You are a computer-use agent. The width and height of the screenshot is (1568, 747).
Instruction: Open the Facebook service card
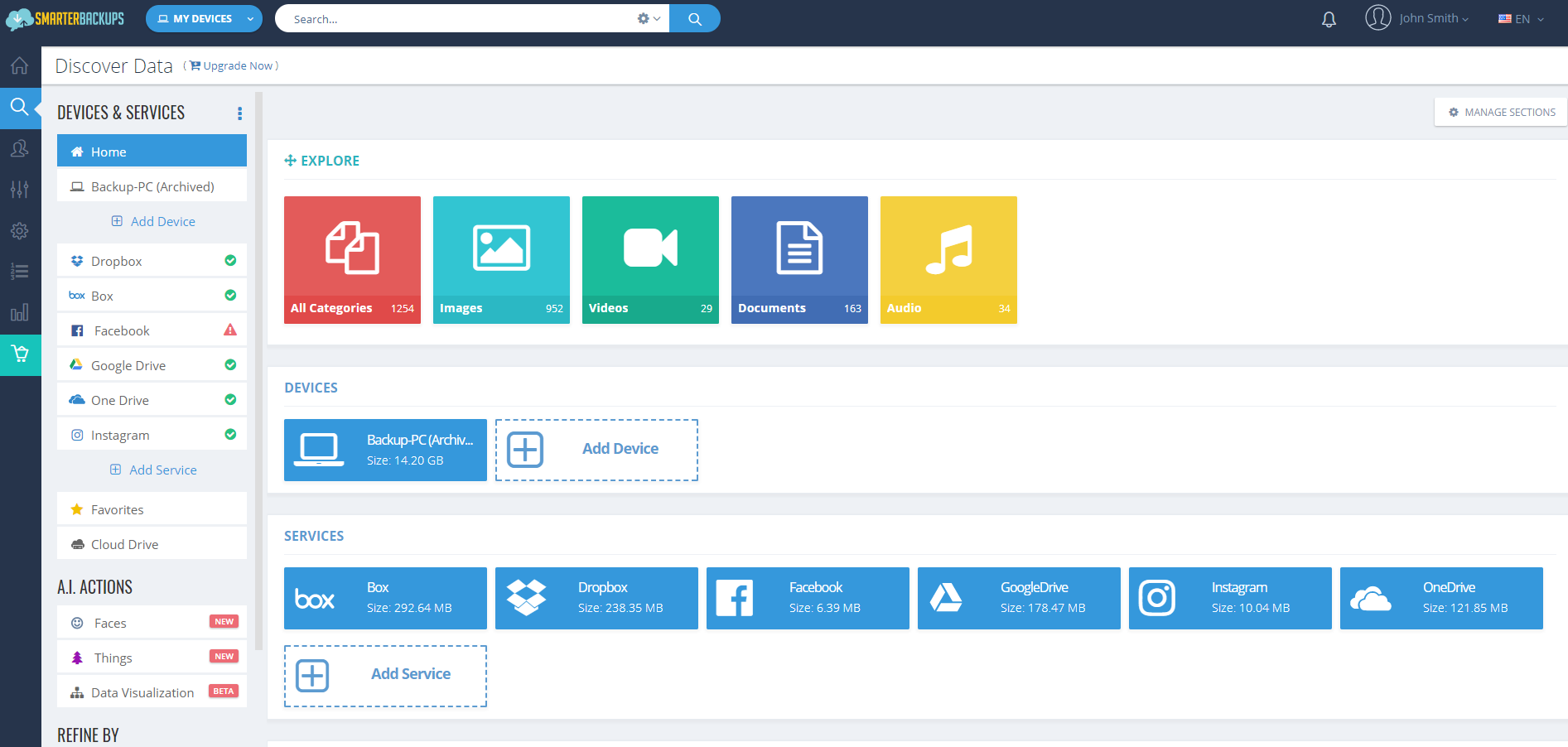(808, 598)
